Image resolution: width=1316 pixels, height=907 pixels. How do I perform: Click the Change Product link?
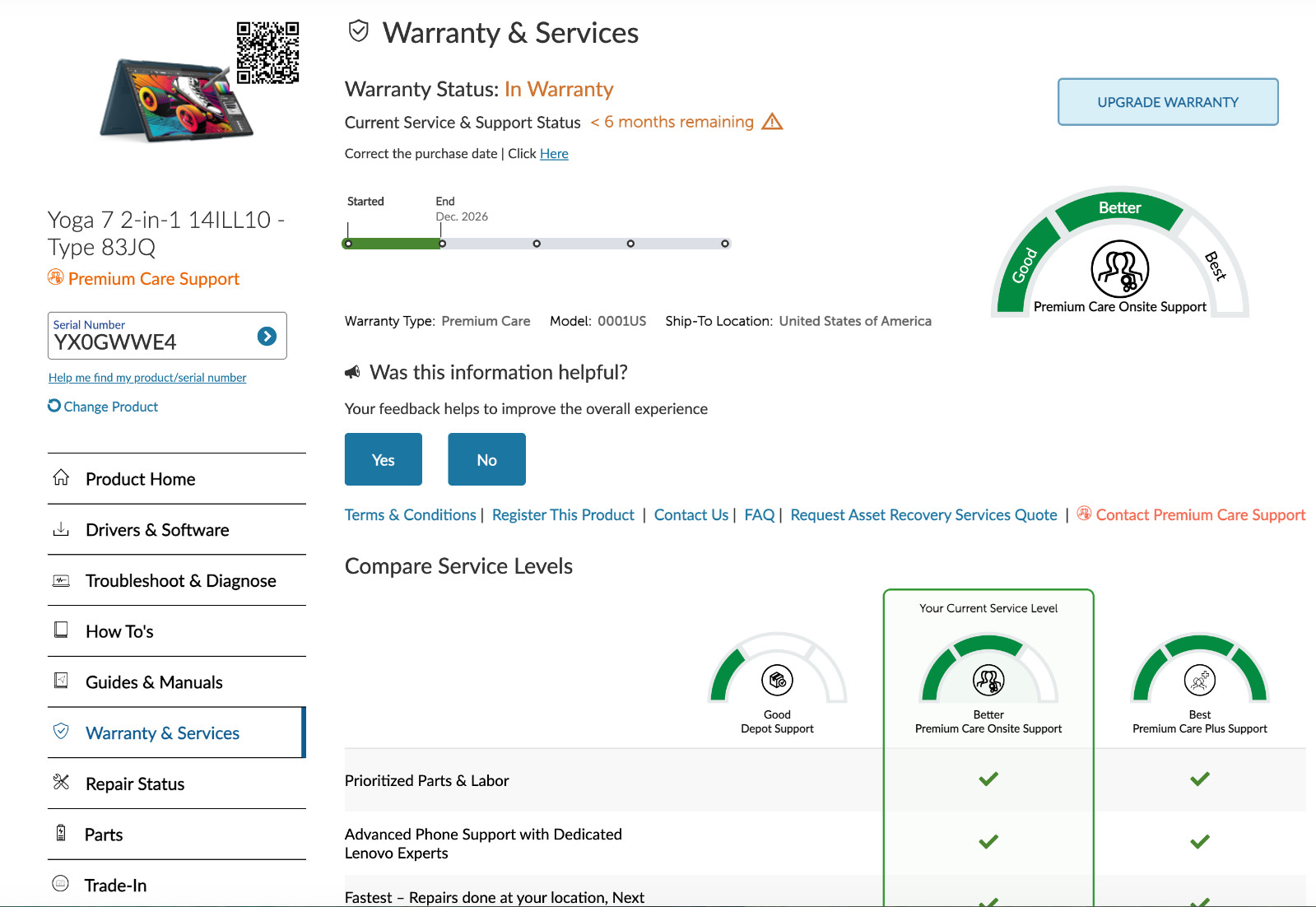coord(111,407)
